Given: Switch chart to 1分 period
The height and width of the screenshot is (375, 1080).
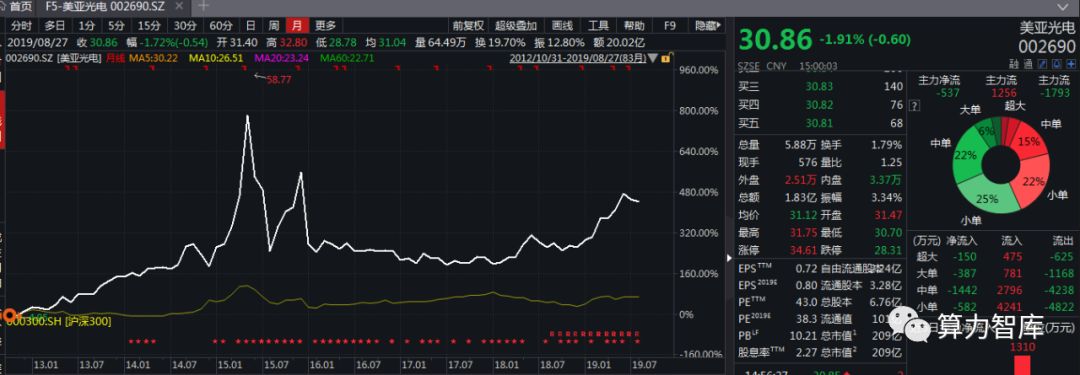Looking at the screenshot, I should pos(86,26).
